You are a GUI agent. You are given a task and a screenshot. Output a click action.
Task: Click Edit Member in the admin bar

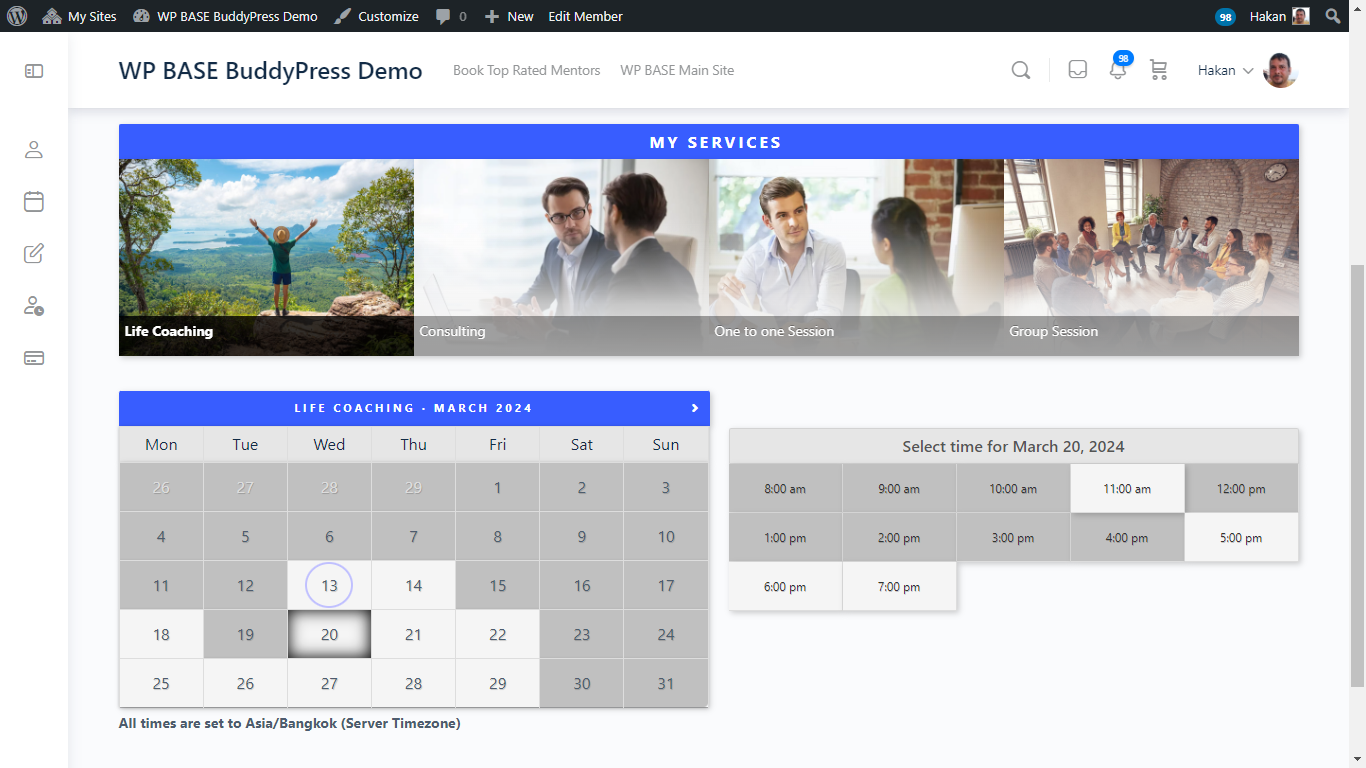point(586,15)
